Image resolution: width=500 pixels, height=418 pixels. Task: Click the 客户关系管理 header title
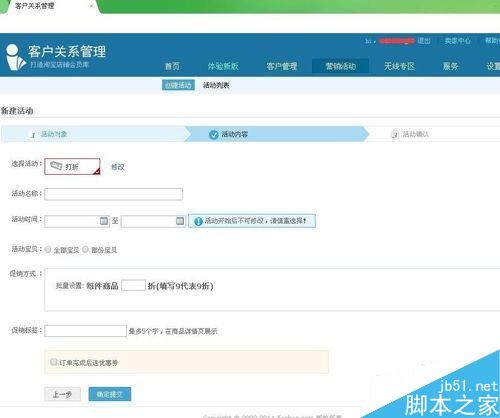[x=67, y=52]
